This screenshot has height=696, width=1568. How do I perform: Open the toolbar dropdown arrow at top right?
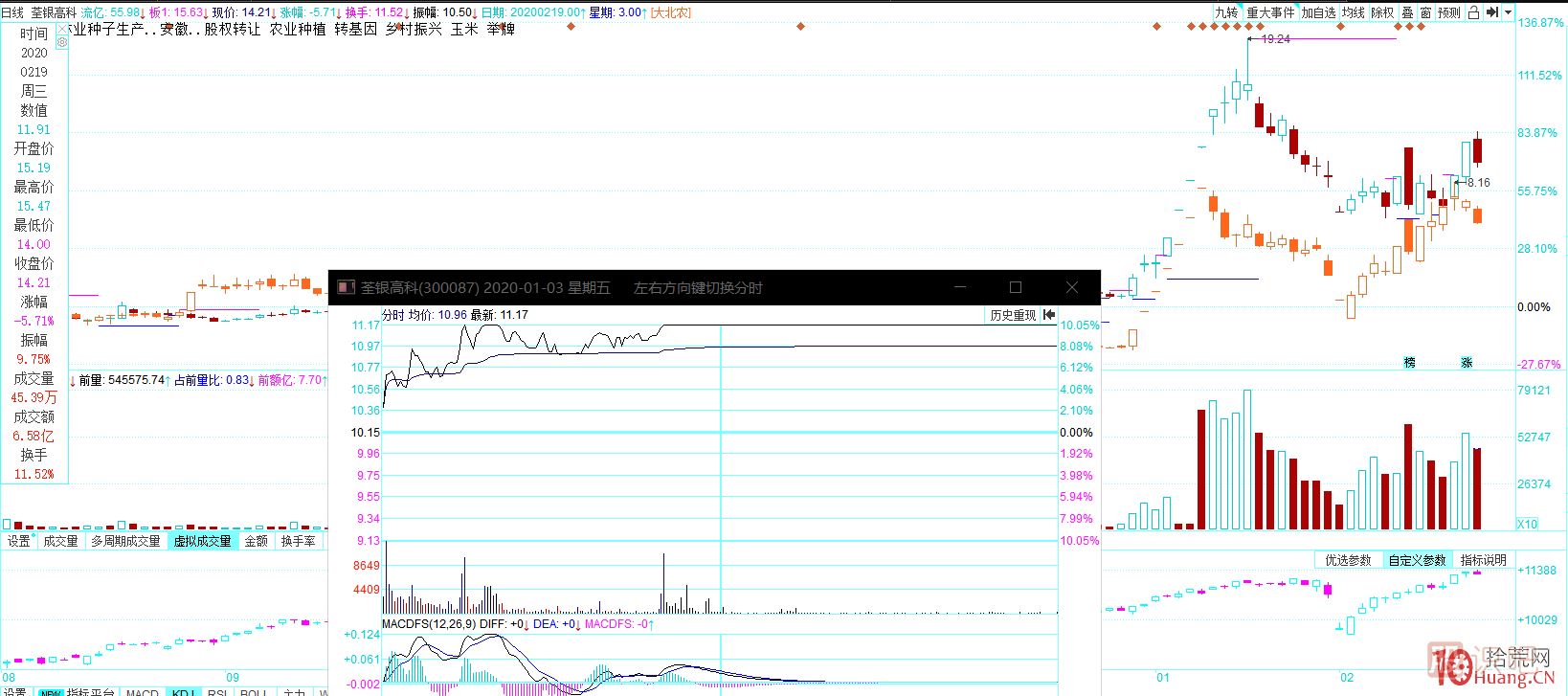1509,12
